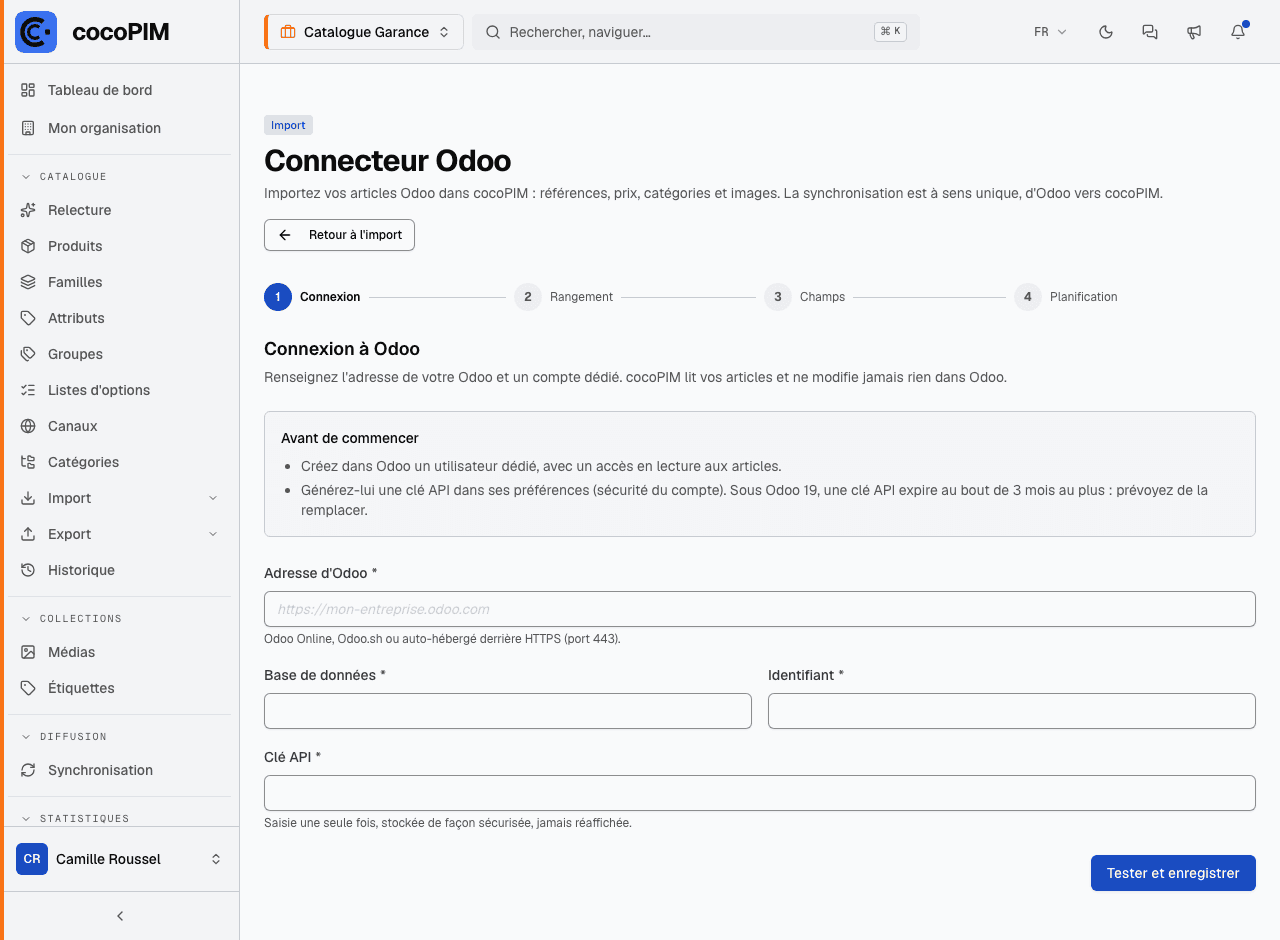Click the Import download icon

tap(28, 498)
